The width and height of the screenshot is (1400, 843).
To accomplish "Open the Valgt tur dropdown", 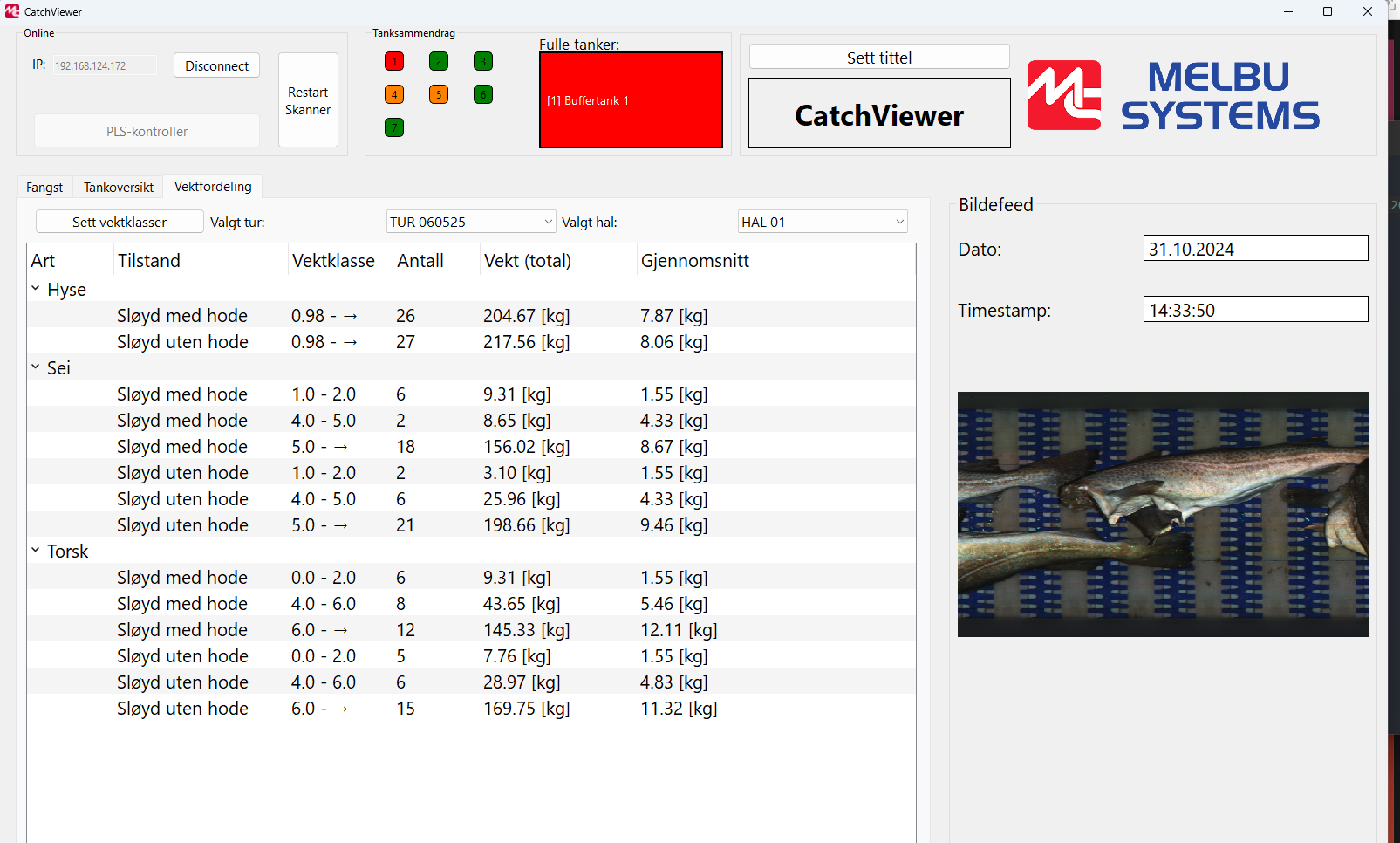I will point(470,222).
